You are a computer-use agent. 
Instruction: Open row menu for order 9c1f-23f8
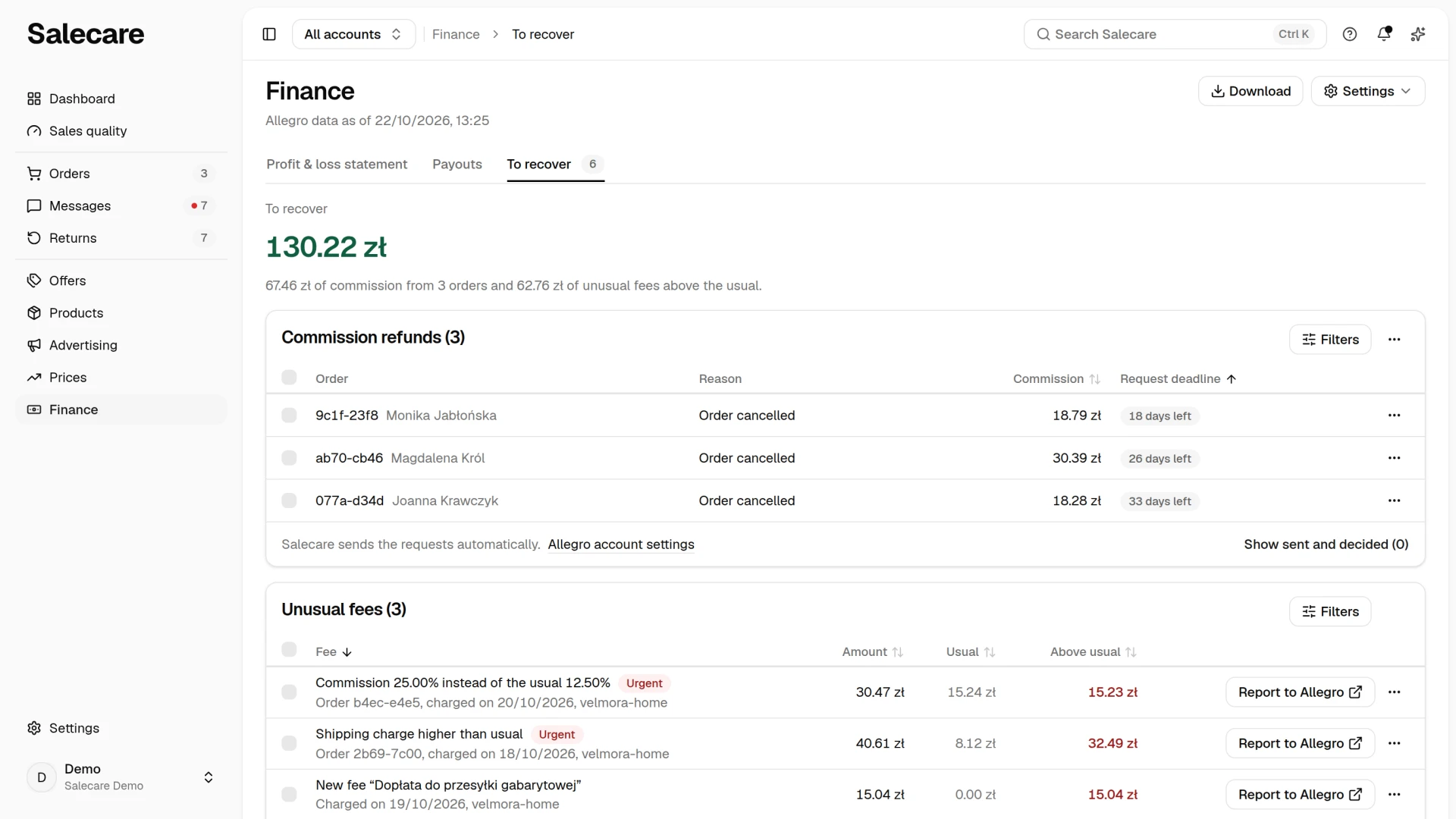point(1394,416)
